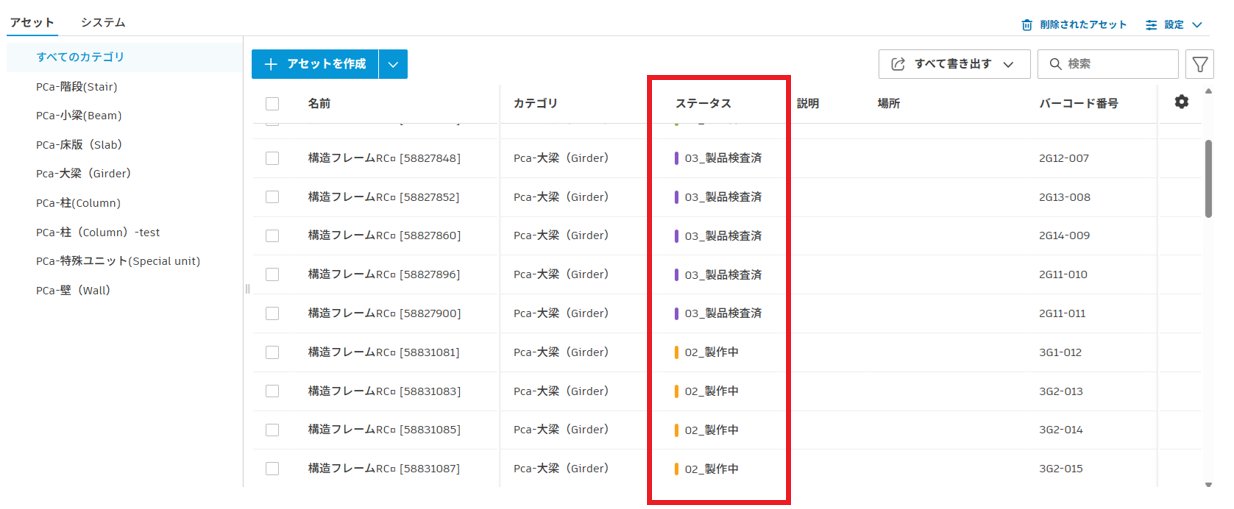Select the PCa-柱(Column) category
This screenshot has width=1234, height=509.
pyautogui.click(x=77, y=203)
